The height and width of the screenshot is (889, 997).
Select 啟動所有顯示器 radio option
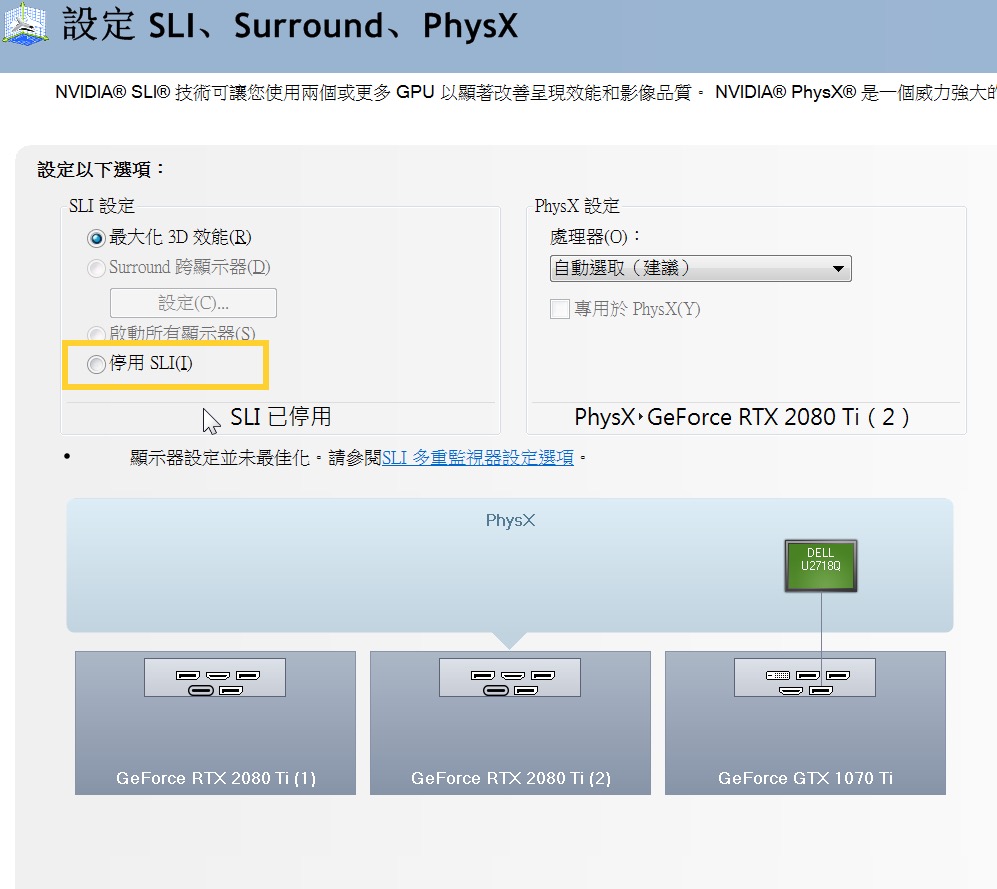point(96,334)
